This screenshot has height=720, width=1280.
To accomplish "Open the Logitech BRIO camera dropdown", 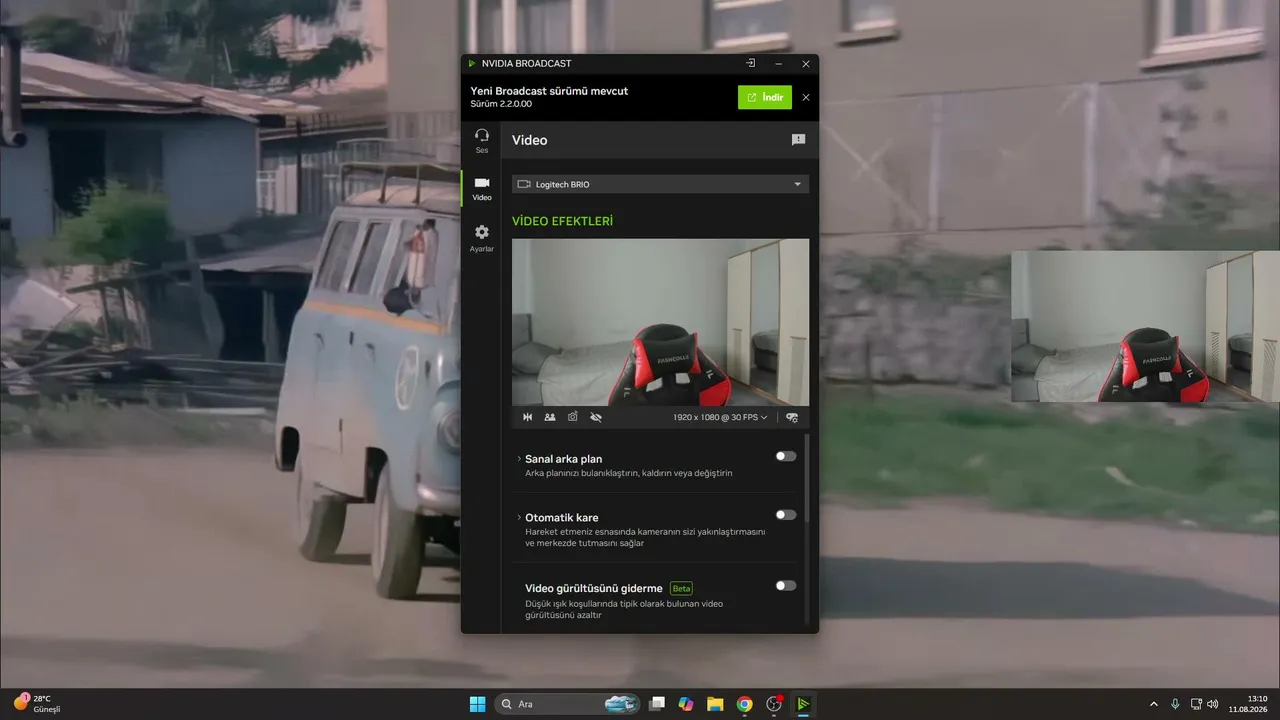I will [x=660, y=184].
